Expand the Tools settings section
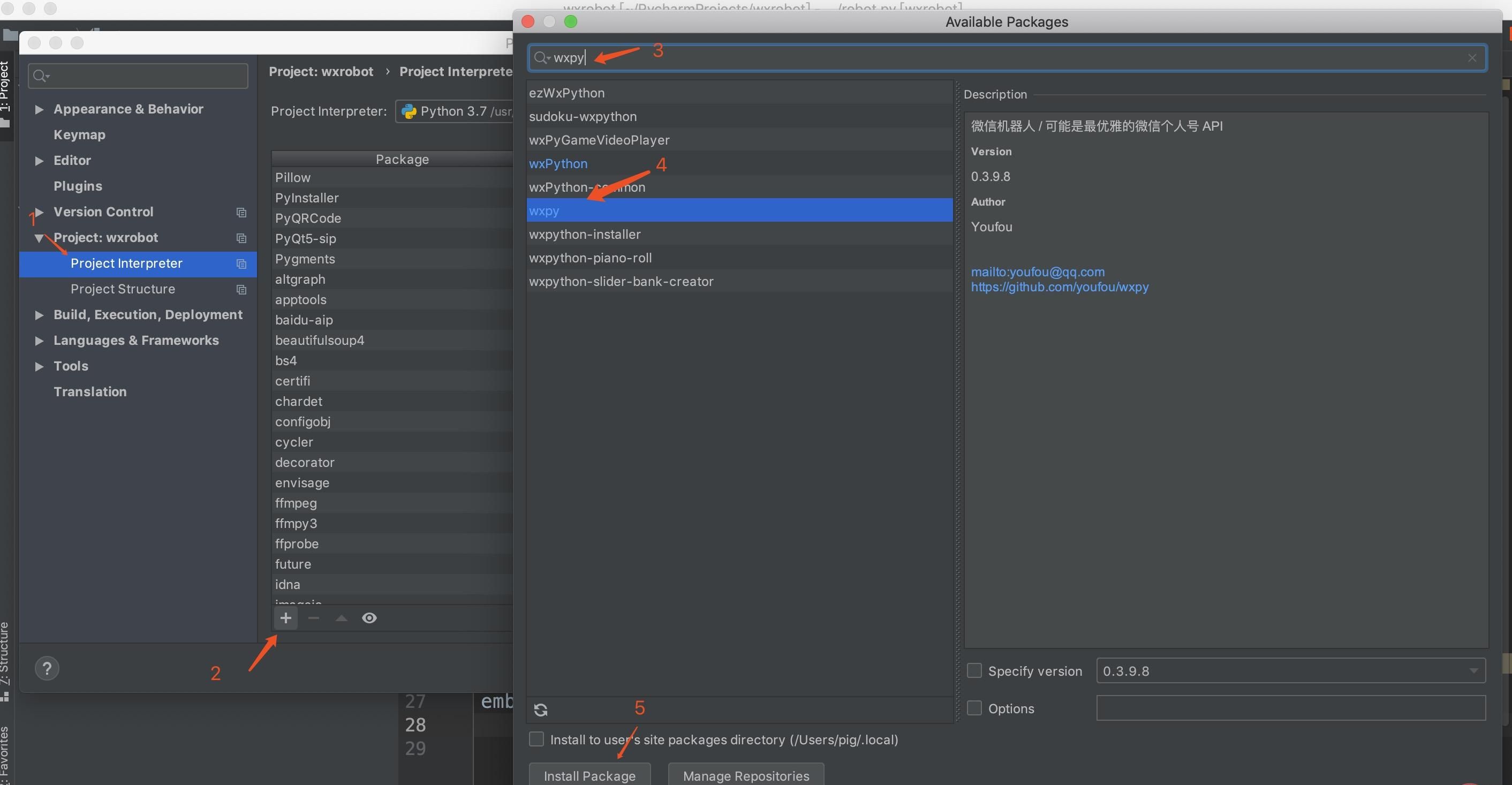 coord(39,366)
